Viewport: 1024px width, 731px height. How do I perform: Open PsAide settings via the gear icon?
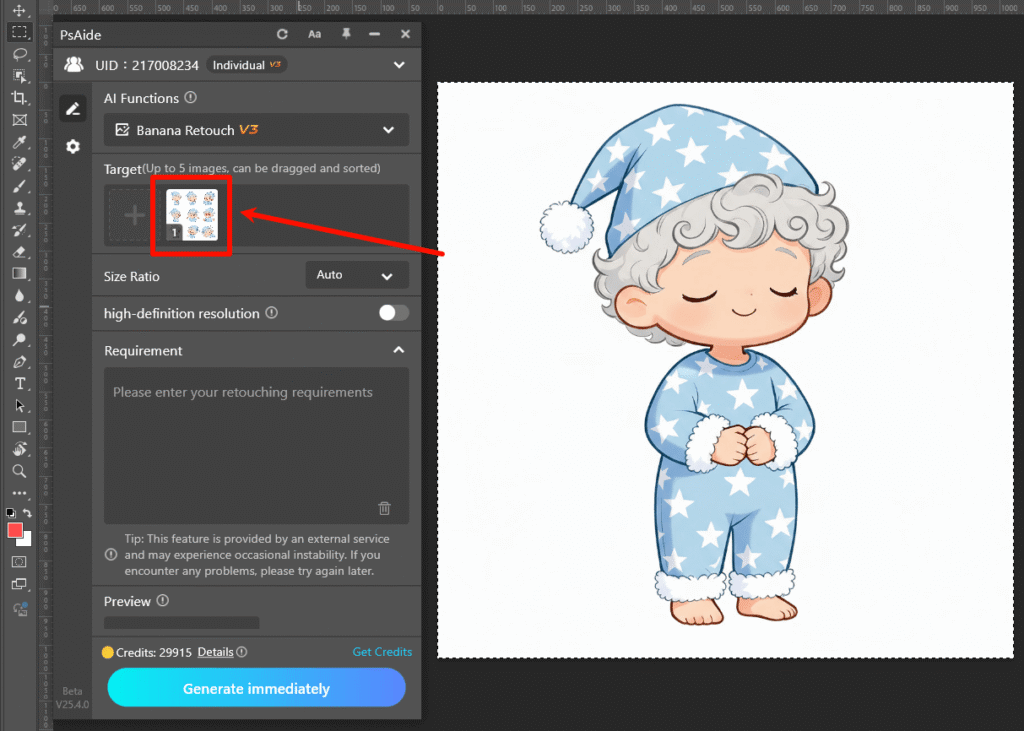[x=73, y=146]
